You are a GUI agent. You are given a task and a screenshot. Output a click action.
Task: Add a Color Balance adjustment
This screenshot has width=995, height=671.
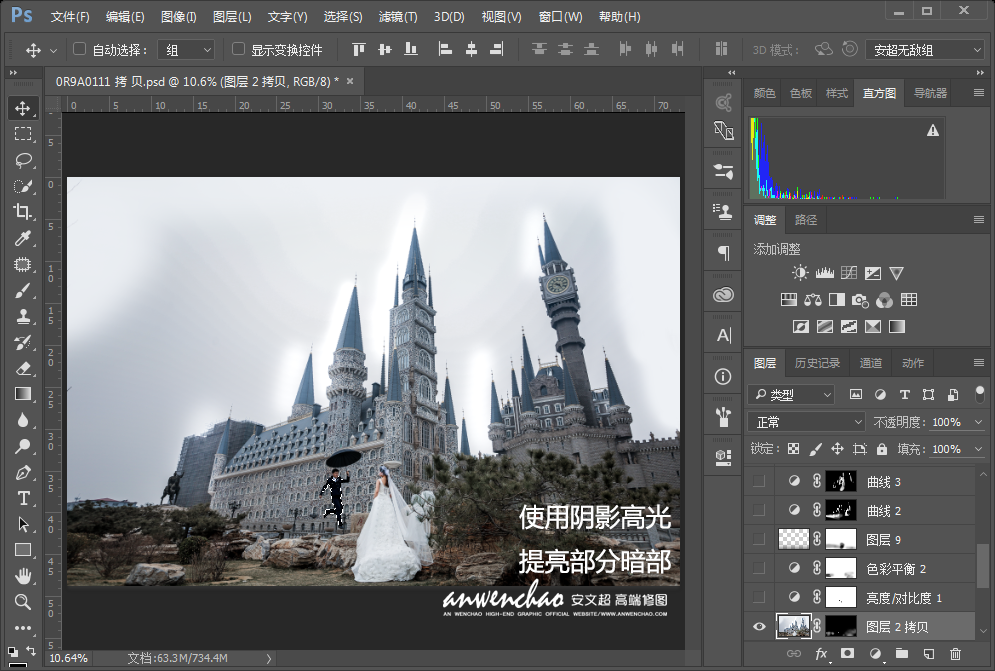point(813,300)
